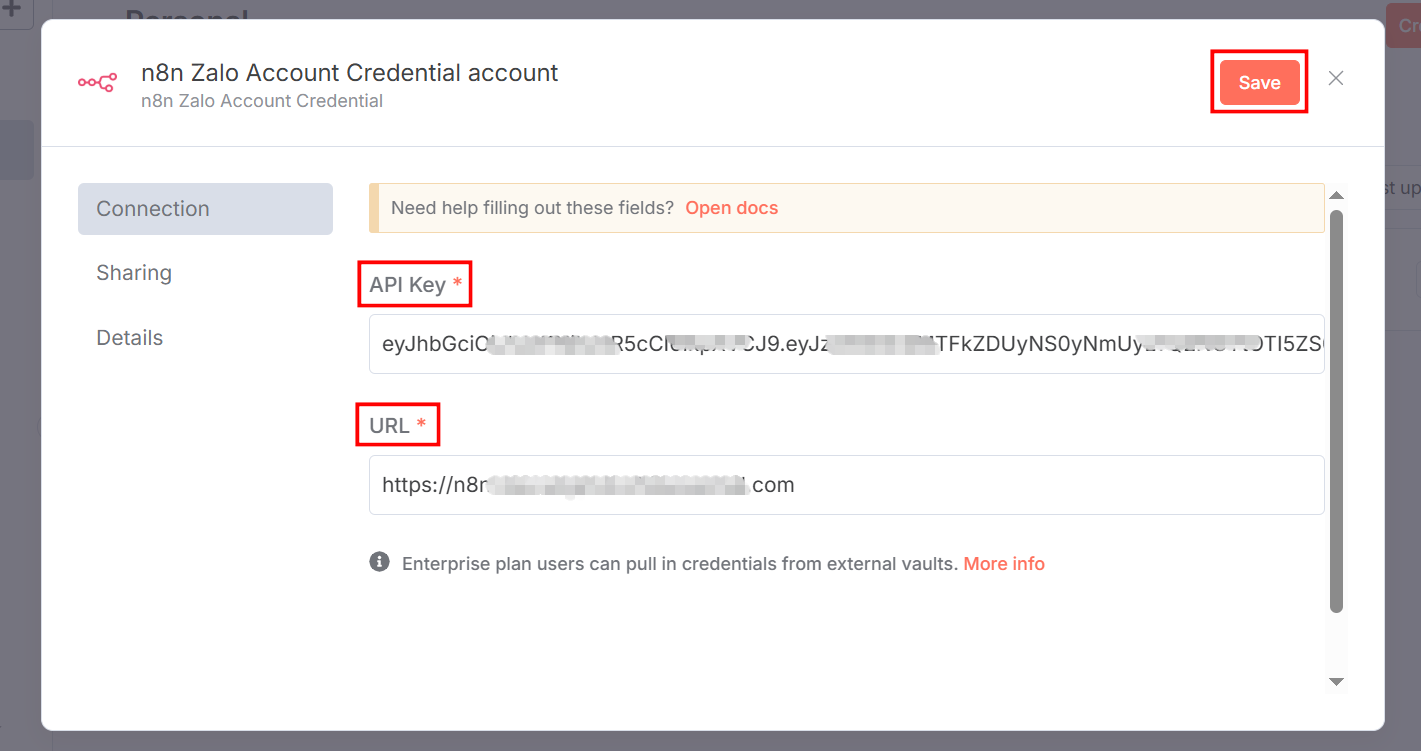1421x751 pixels.
Task: Close the credential dialog
Action: pyautogui.click(x=1335, y=77)
